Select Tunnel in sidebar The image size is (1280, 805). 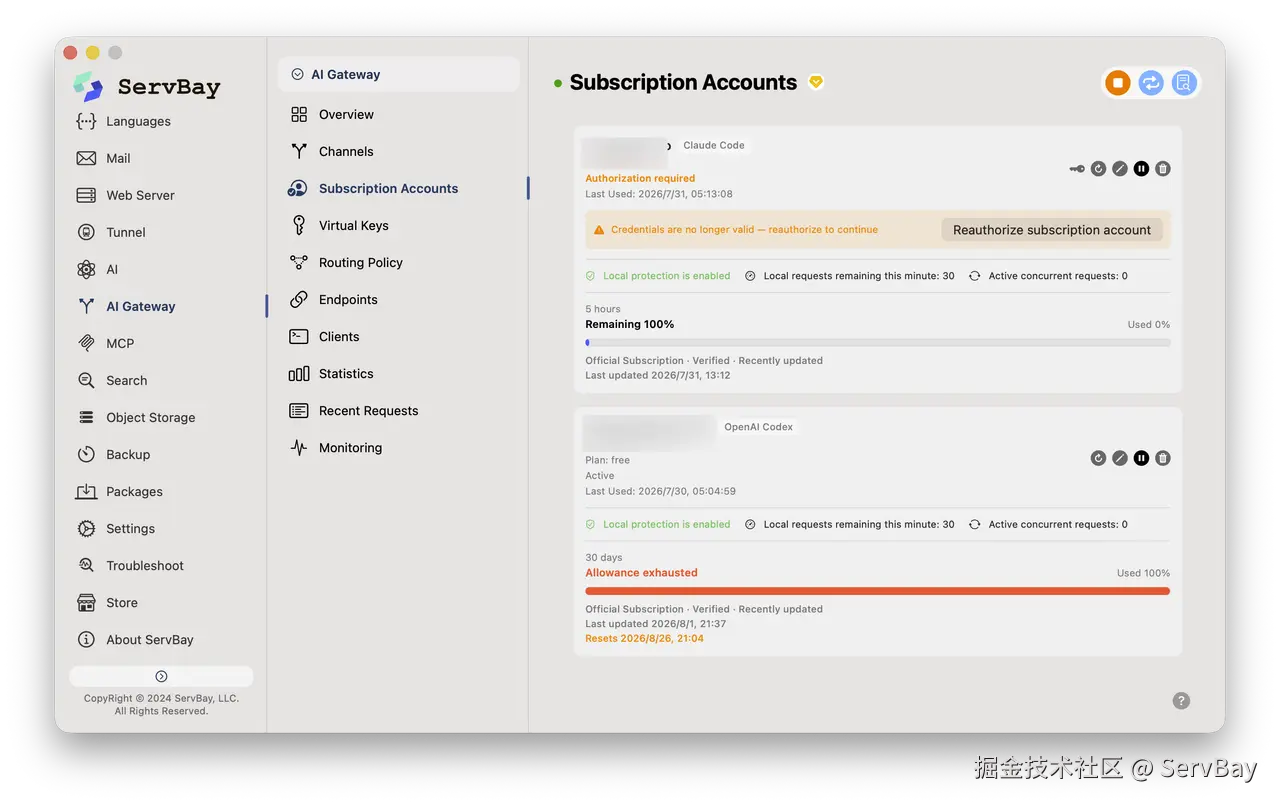[126, 232]
